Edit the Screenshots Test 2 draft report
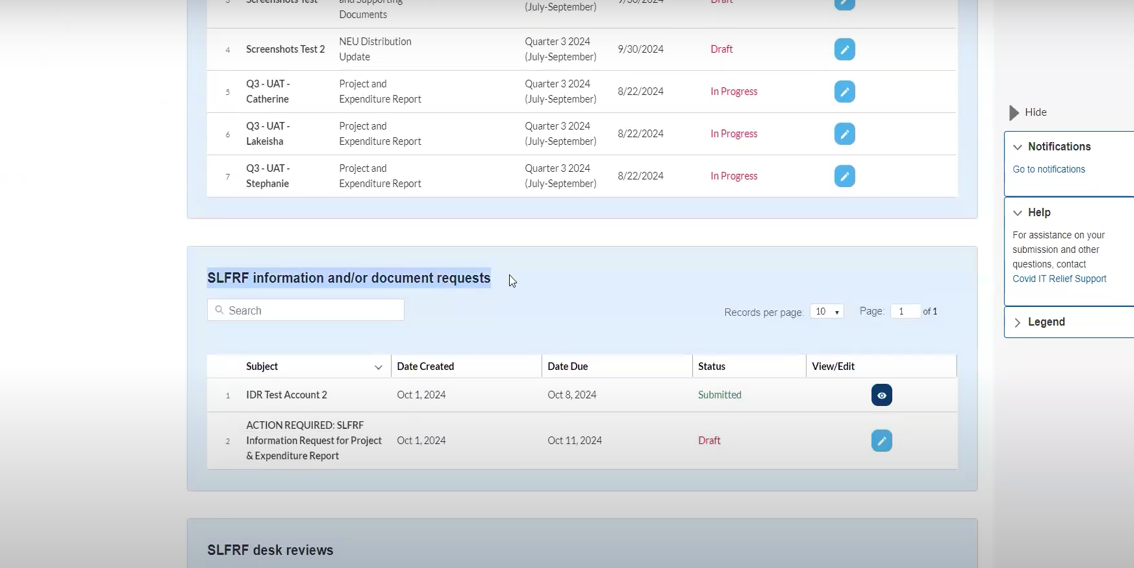 coord(844,49)
